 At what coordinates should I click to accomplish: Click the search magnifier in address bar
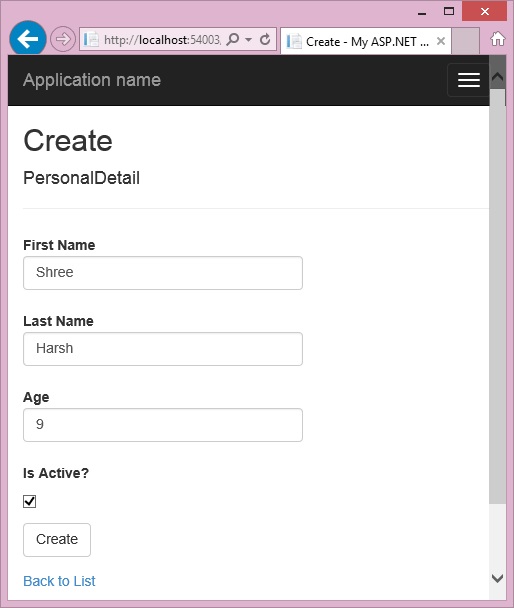[x=233, y=39]
